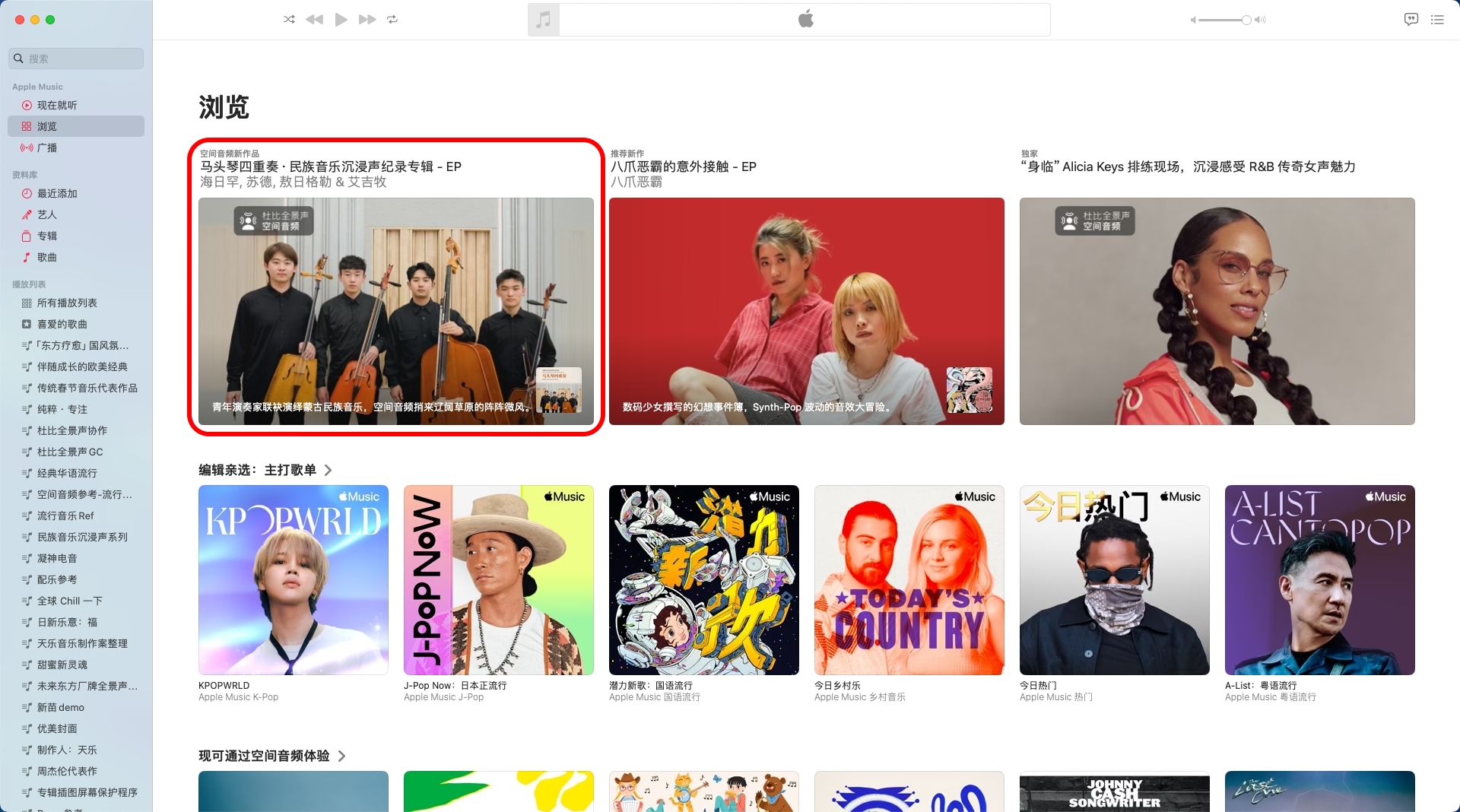This screenshot has height=812, width=1460.
Task: Click the low-volume speaker icon
Action: [1193, 20]
